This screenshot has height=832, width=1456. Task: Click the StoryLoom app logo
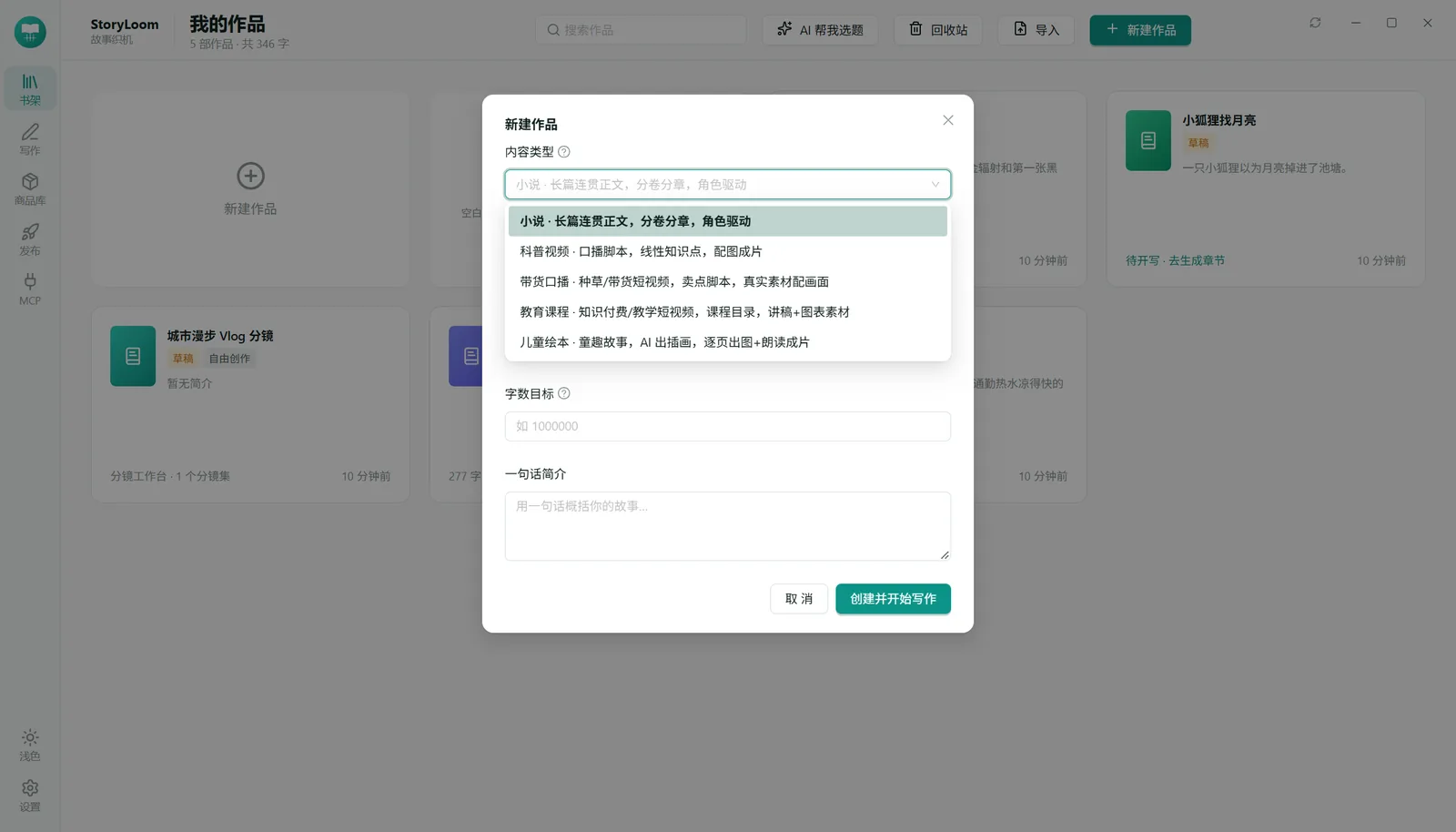point(30,32)
